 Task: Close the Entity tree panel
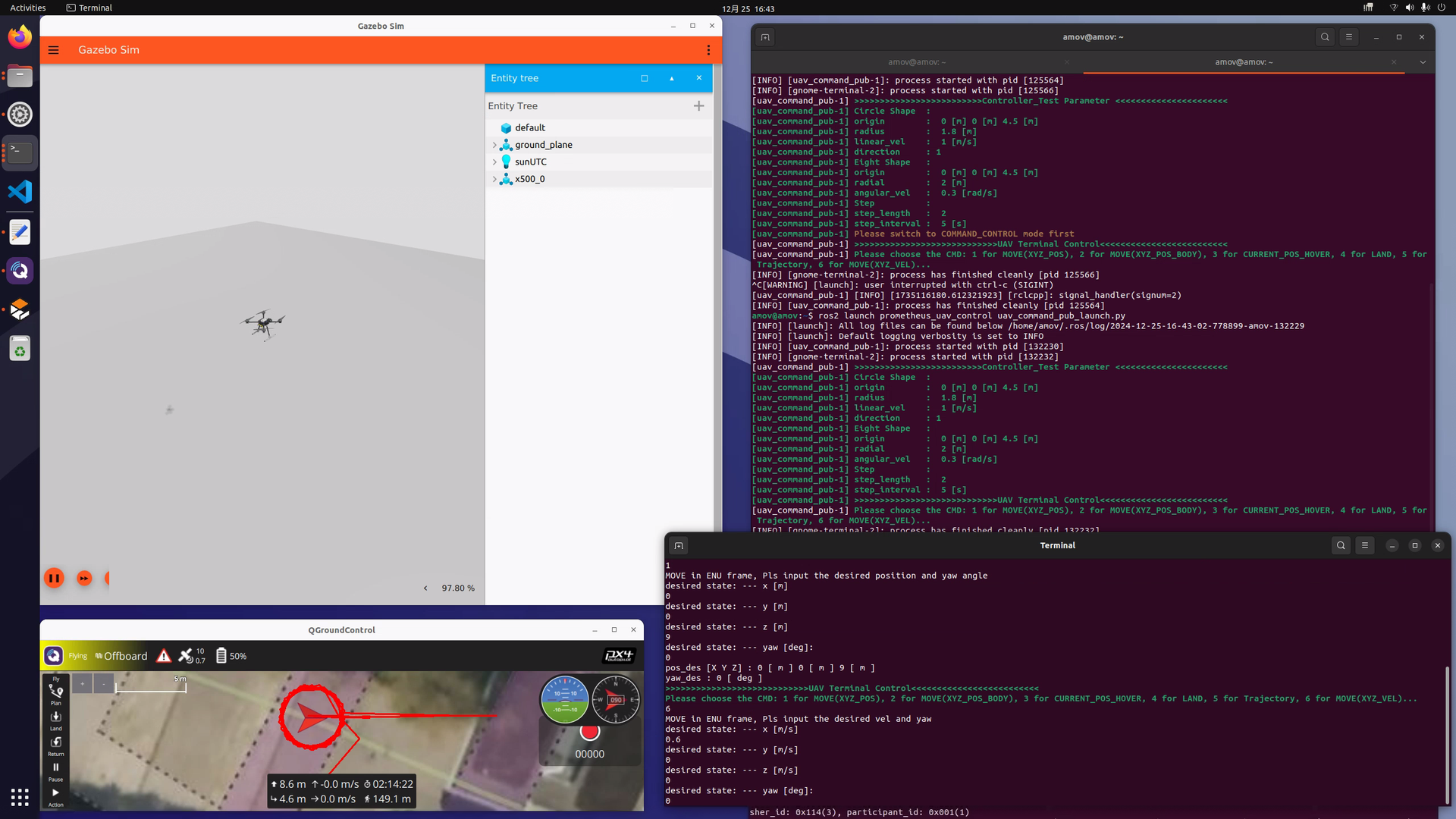(699, 78)
